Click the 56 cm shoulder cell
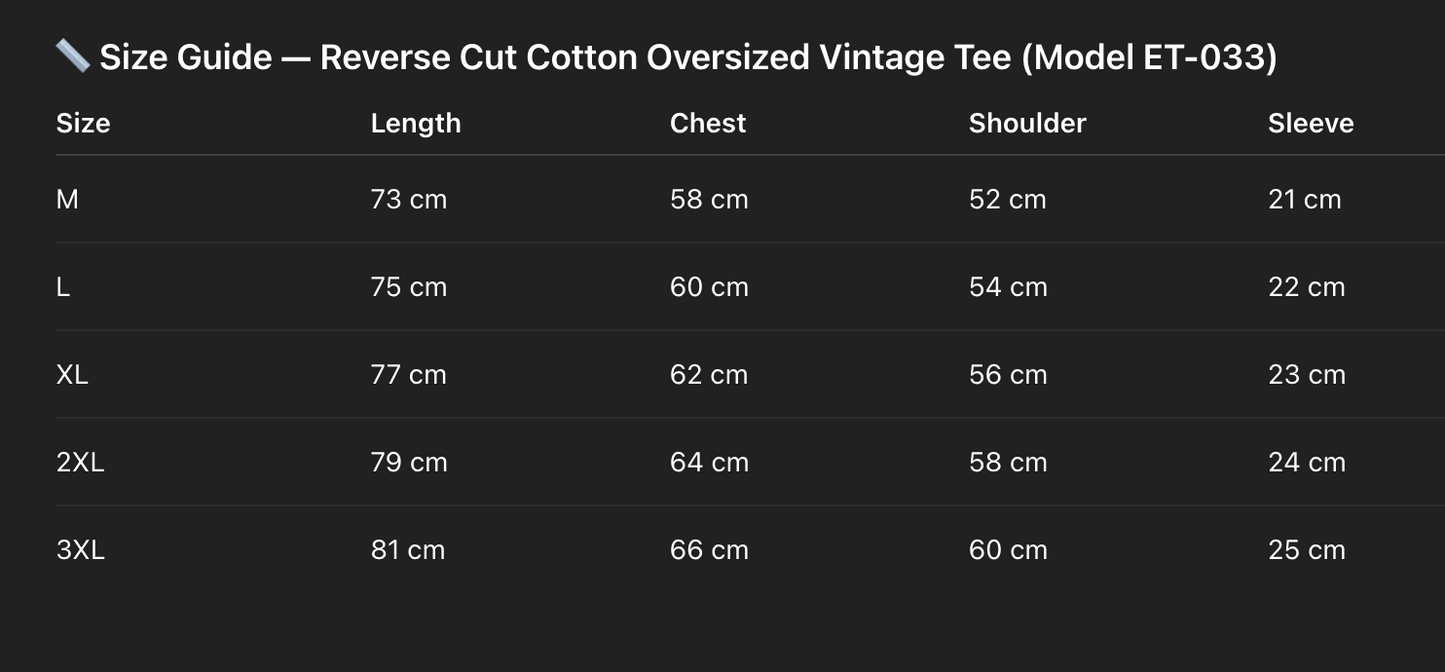The image size is (1445, 672). (x=1008, y=375)
